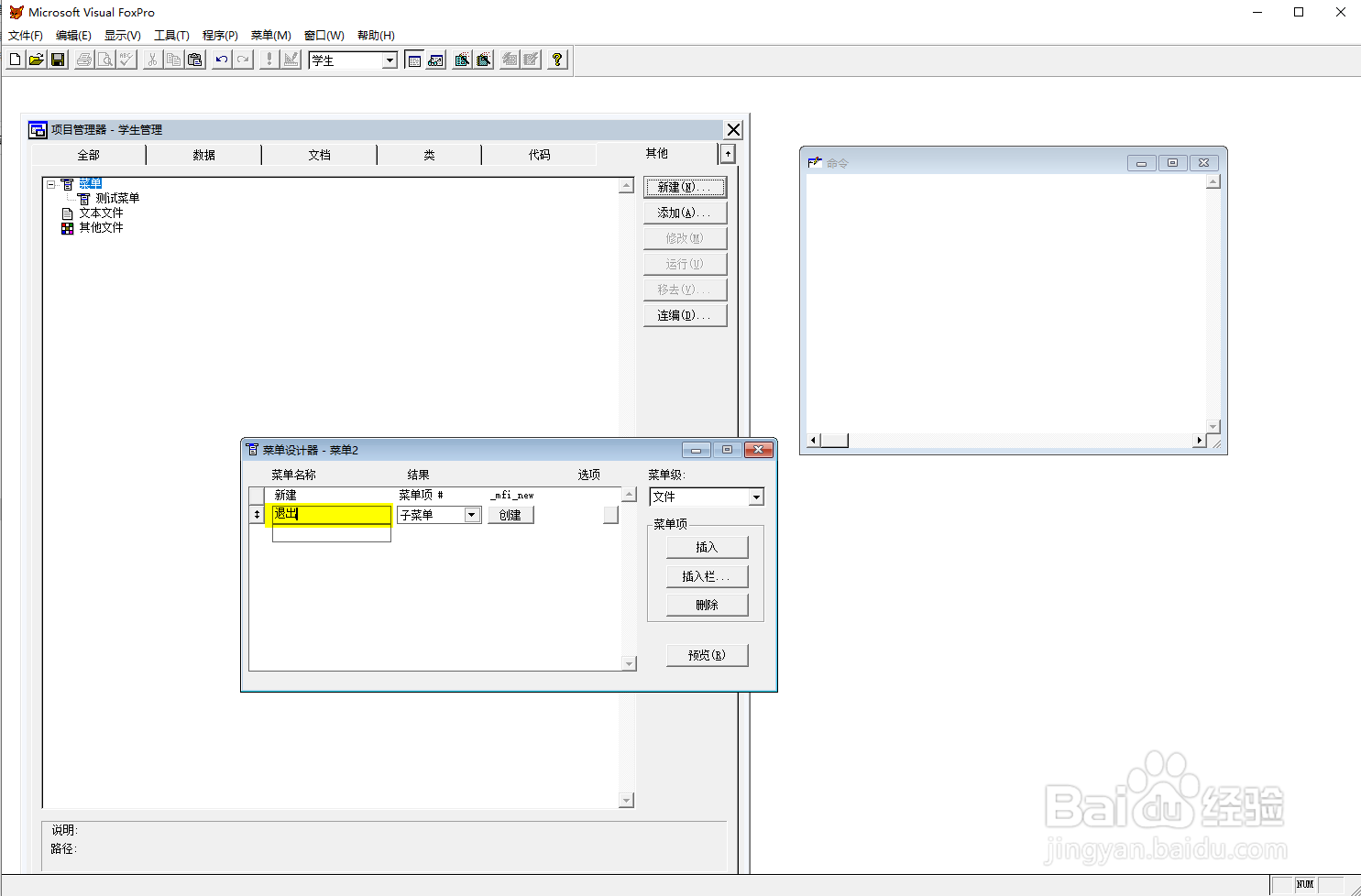
Task: Click the Undo arrow icon
Action: 221,60
